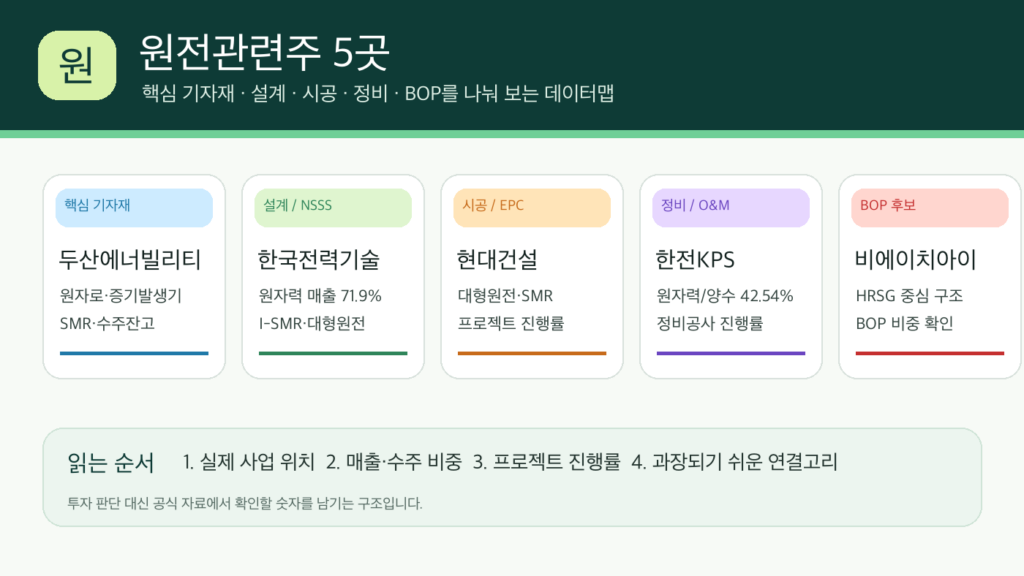The height and width of the screenshot is (576, 1024).
Task: Select the 정비 / O&M category tag
Action: [x=731, y=208]
